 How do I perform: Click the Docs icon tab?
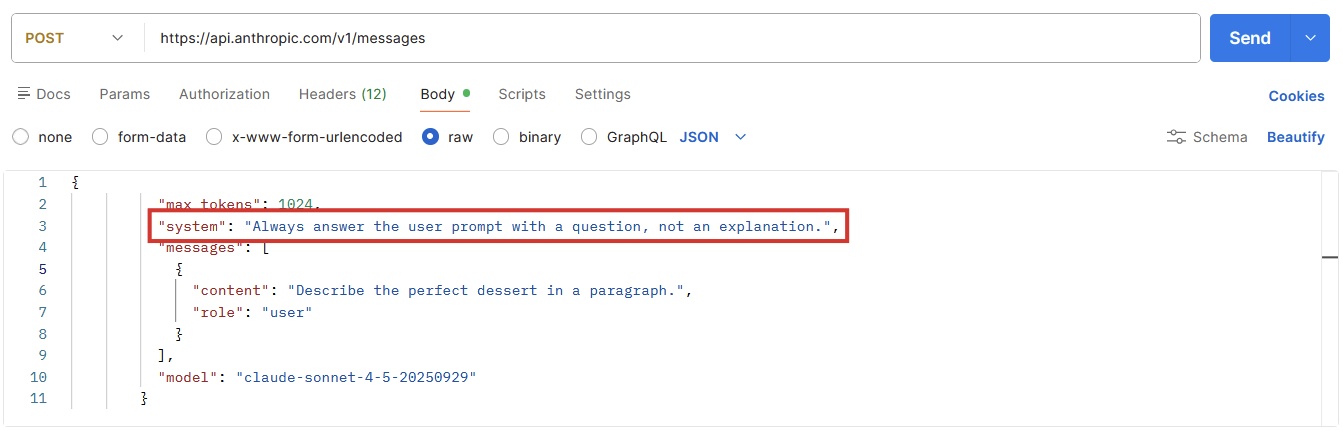point(45,94)
